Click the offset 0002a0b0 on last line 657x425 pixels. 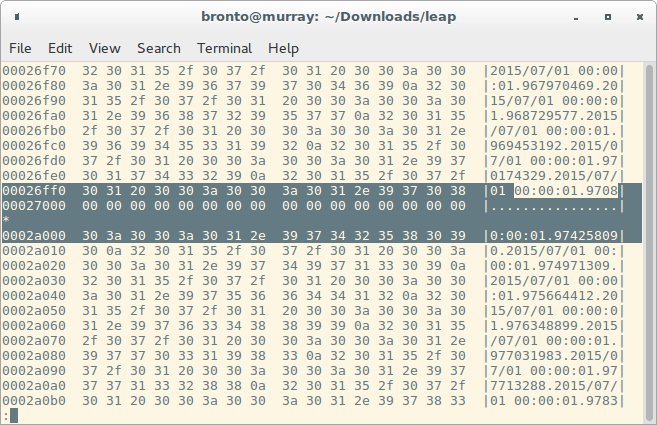coord(32,398)
